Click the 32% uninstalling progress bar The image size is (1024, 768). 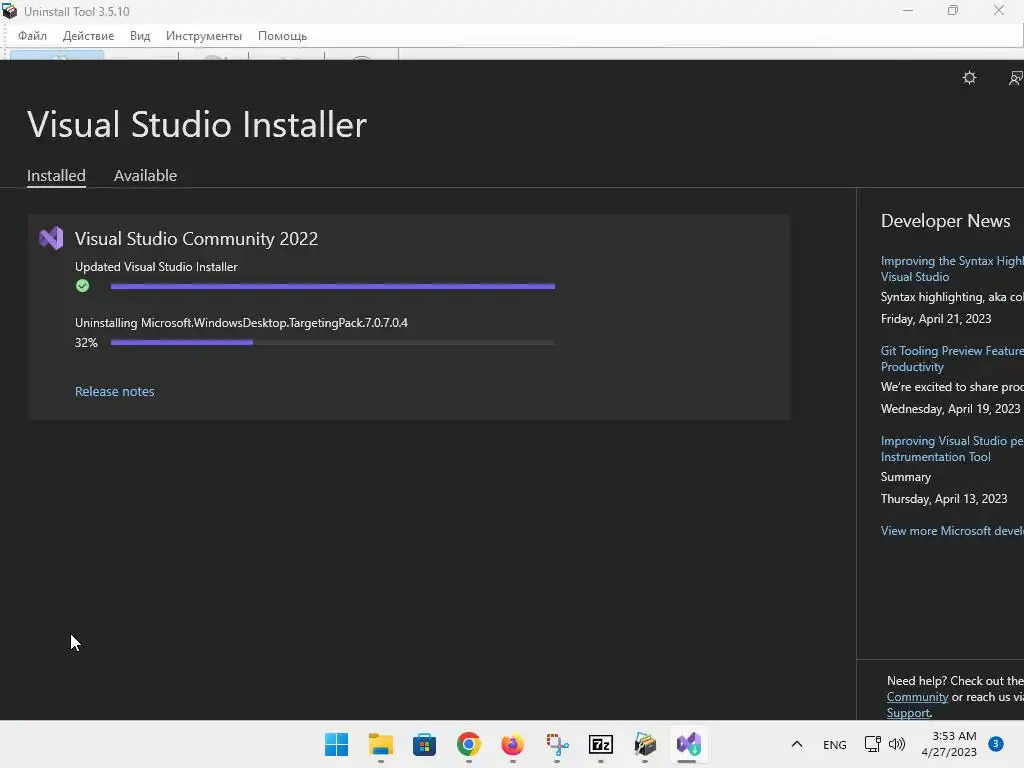click(332, 342)
